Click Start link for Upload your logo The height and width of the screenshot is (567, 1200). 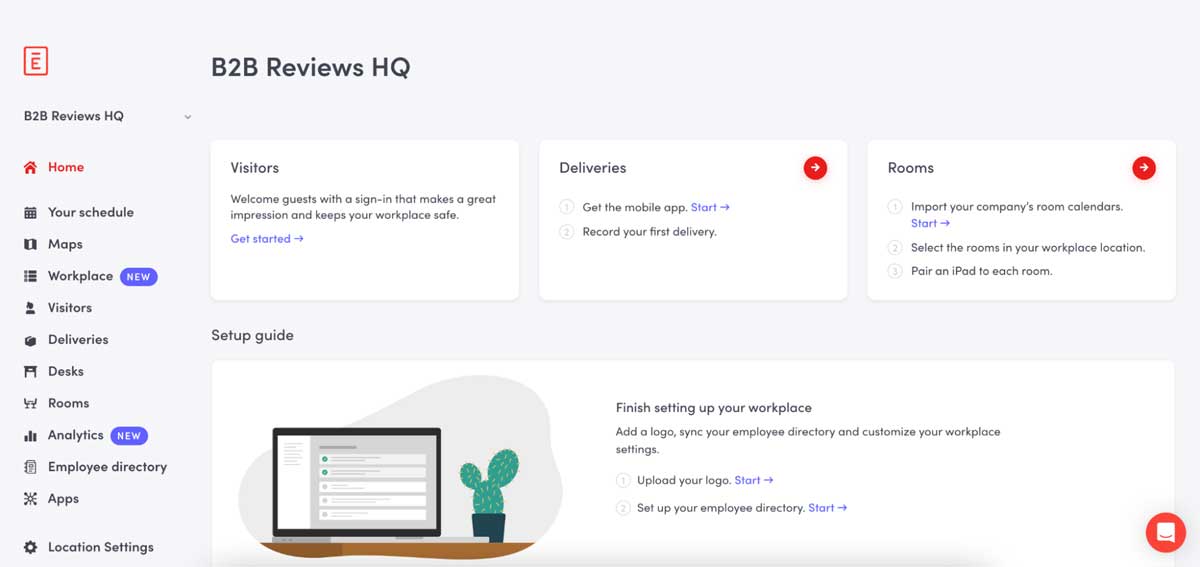click(x=754, y=481)
